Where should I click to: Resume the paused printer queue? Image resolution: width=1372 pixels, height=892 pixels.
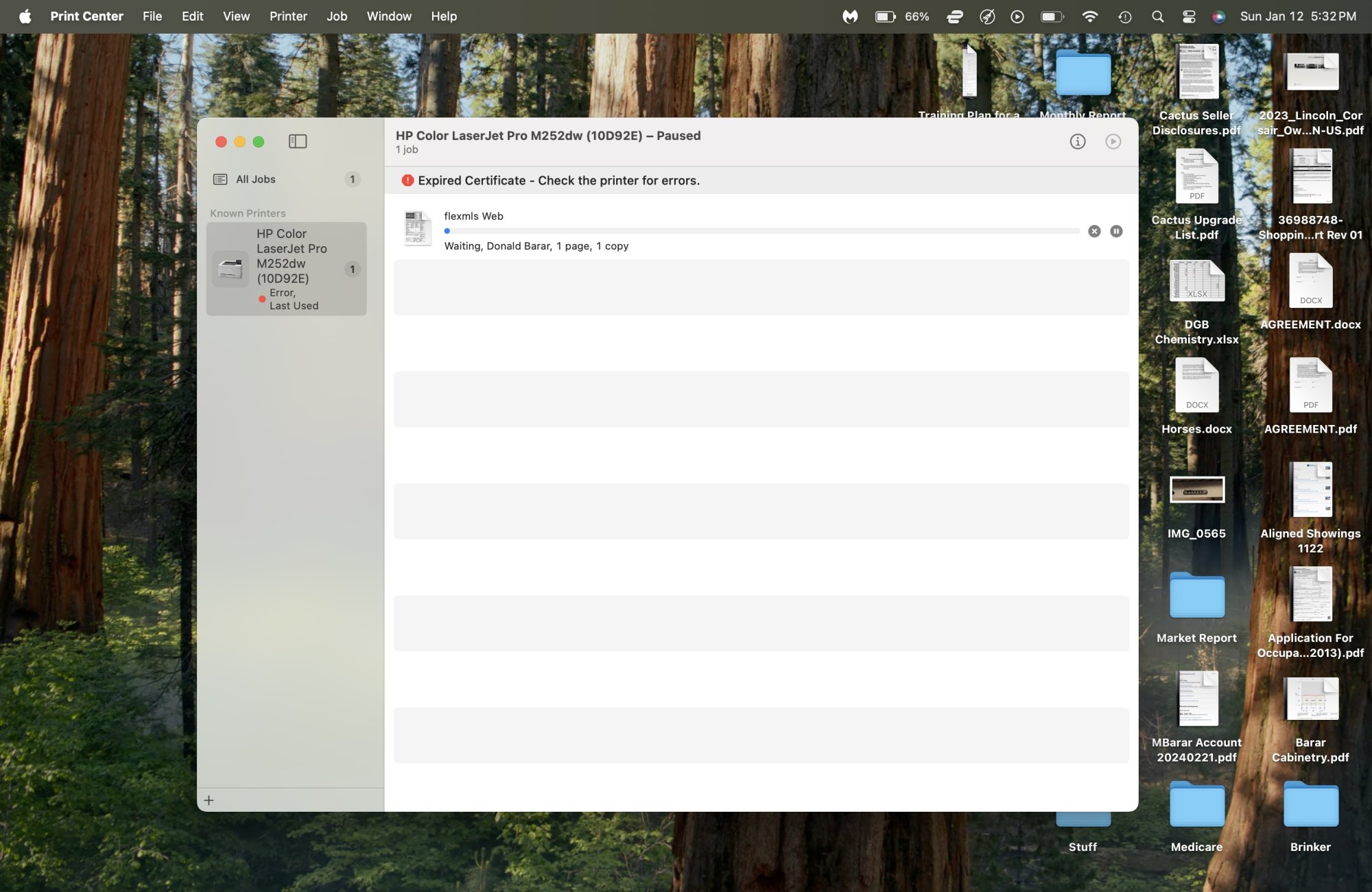click(1113, 141)
